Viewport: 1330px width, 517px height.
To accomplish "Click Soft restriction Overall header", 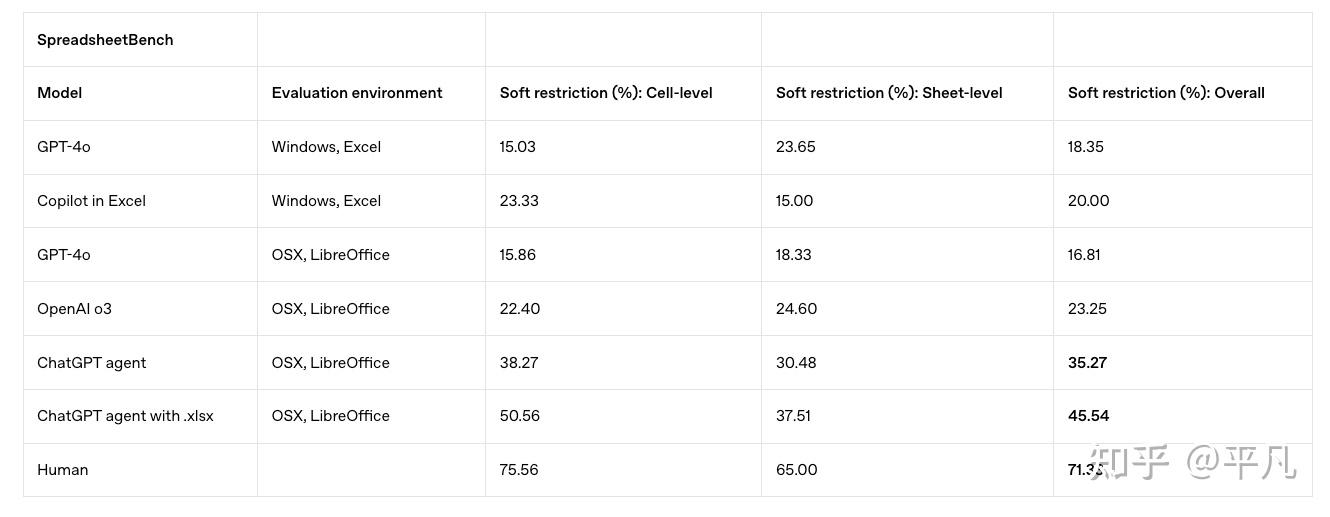I will click(1166, 93).
